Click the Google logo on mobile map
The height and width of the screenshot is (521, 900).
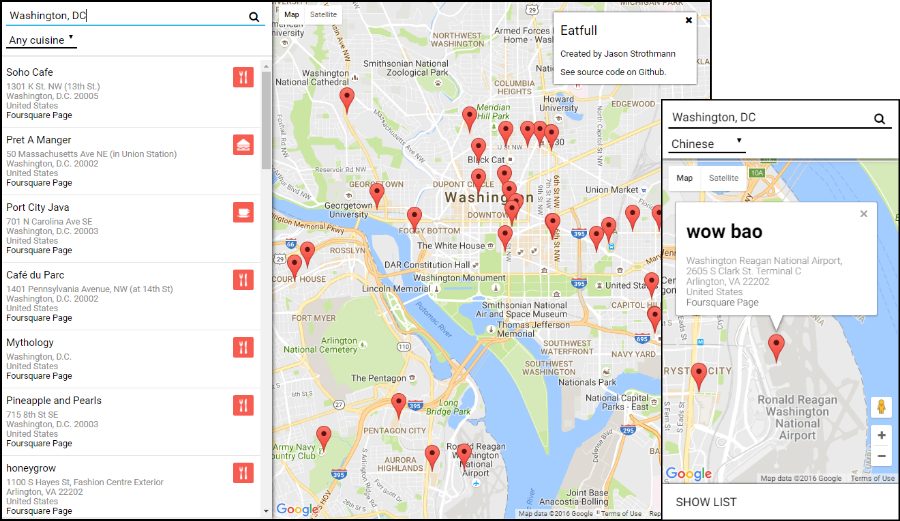689,473
